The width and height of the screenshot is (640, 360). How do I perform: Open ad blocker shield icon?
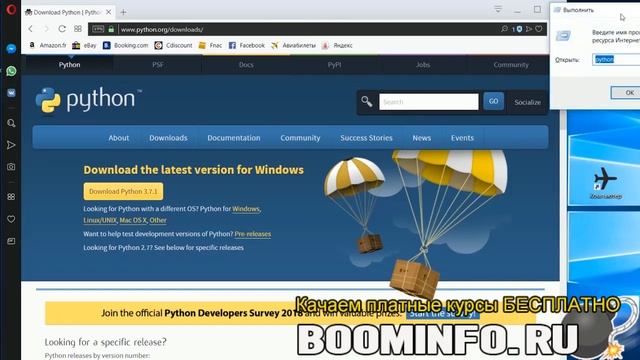coord(519,29)
